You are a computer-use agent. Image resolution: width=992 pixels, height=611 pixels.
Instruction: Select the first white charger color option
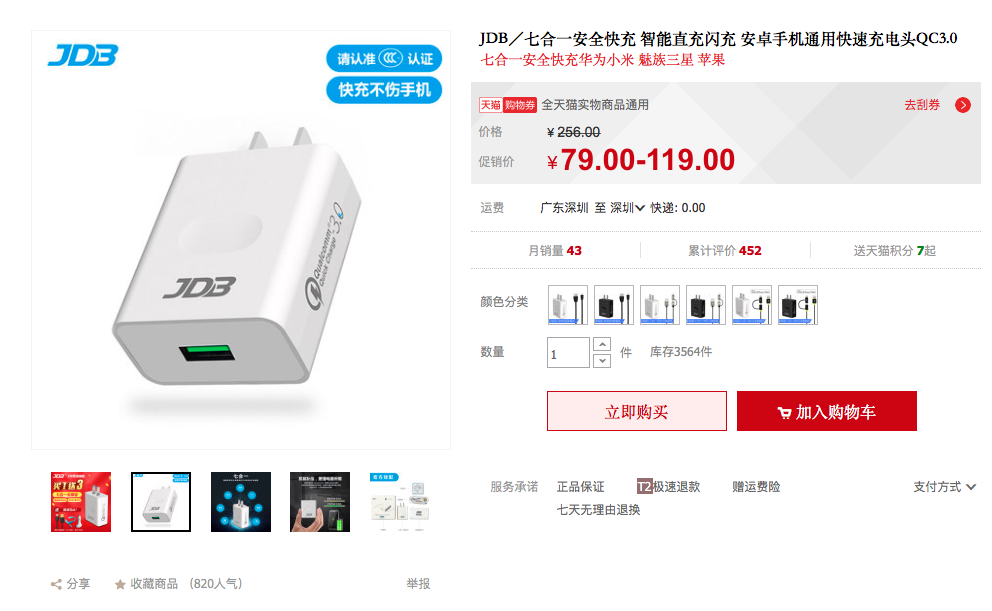(x=567, y=305)
